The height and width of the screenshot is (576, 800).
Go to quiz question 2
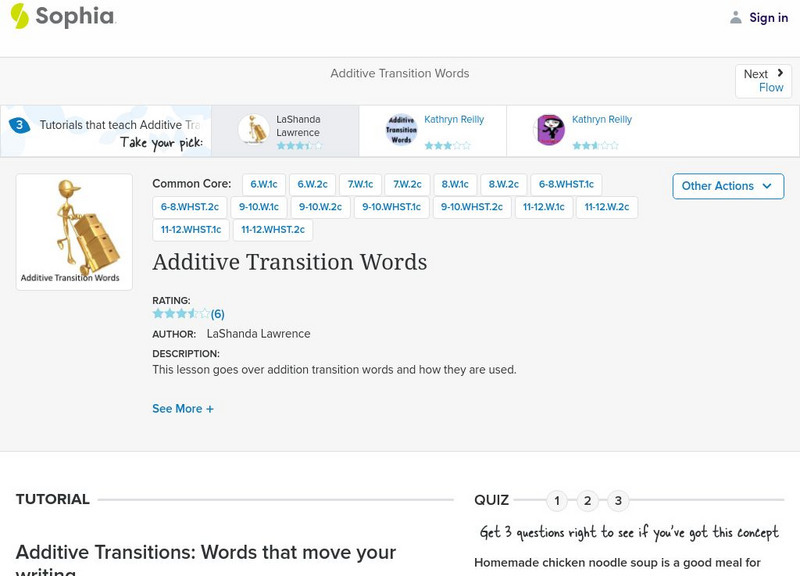tap(587, 500)
